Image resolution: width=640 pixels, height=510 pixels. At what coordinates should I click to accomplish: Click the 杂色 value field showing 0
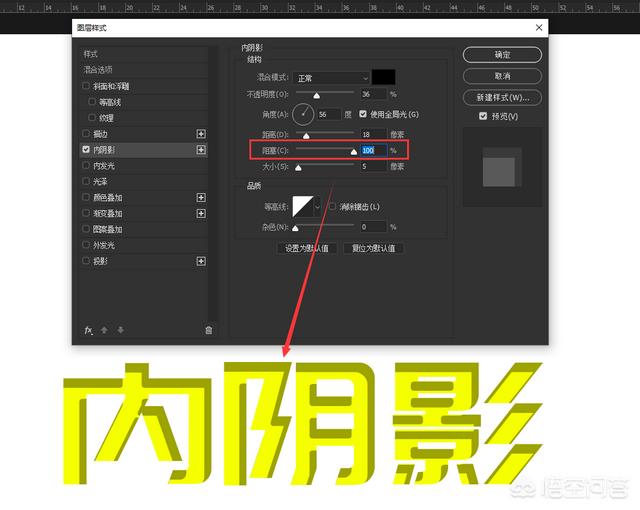pyautogui.click(x=373, y=227)
